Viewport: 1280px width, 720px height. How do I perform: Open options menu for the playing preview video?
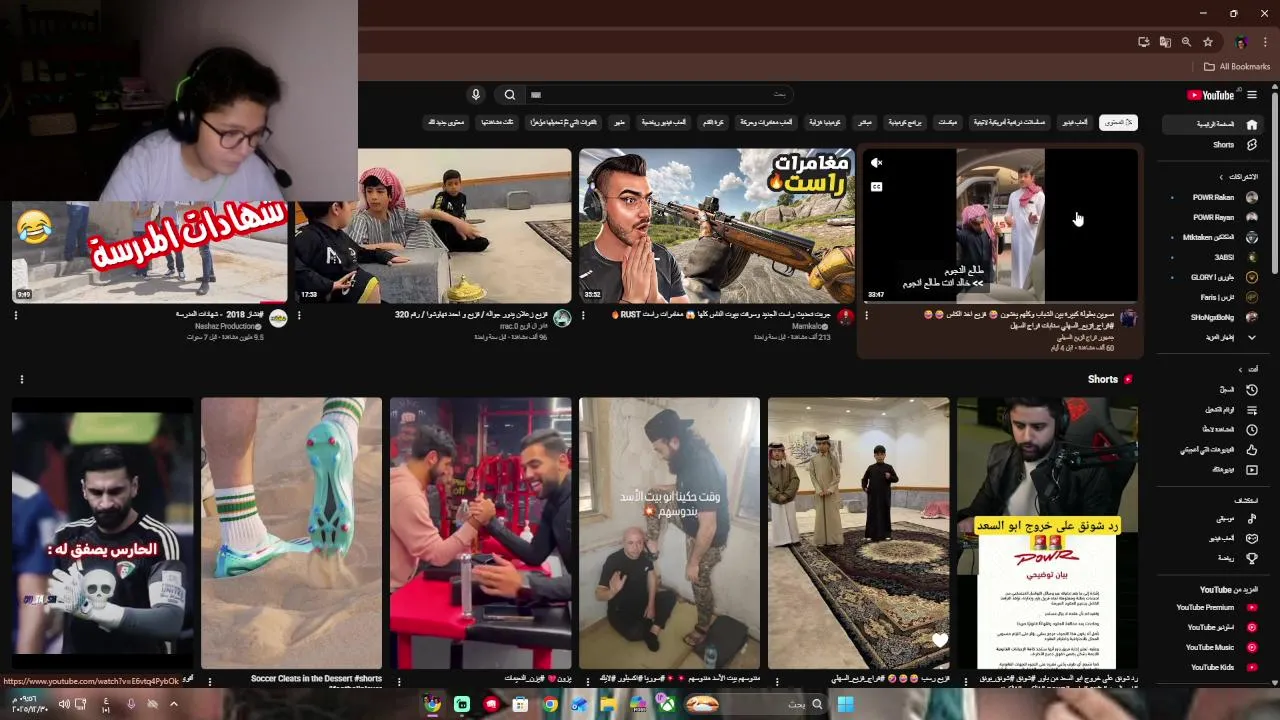coord(866,315)
